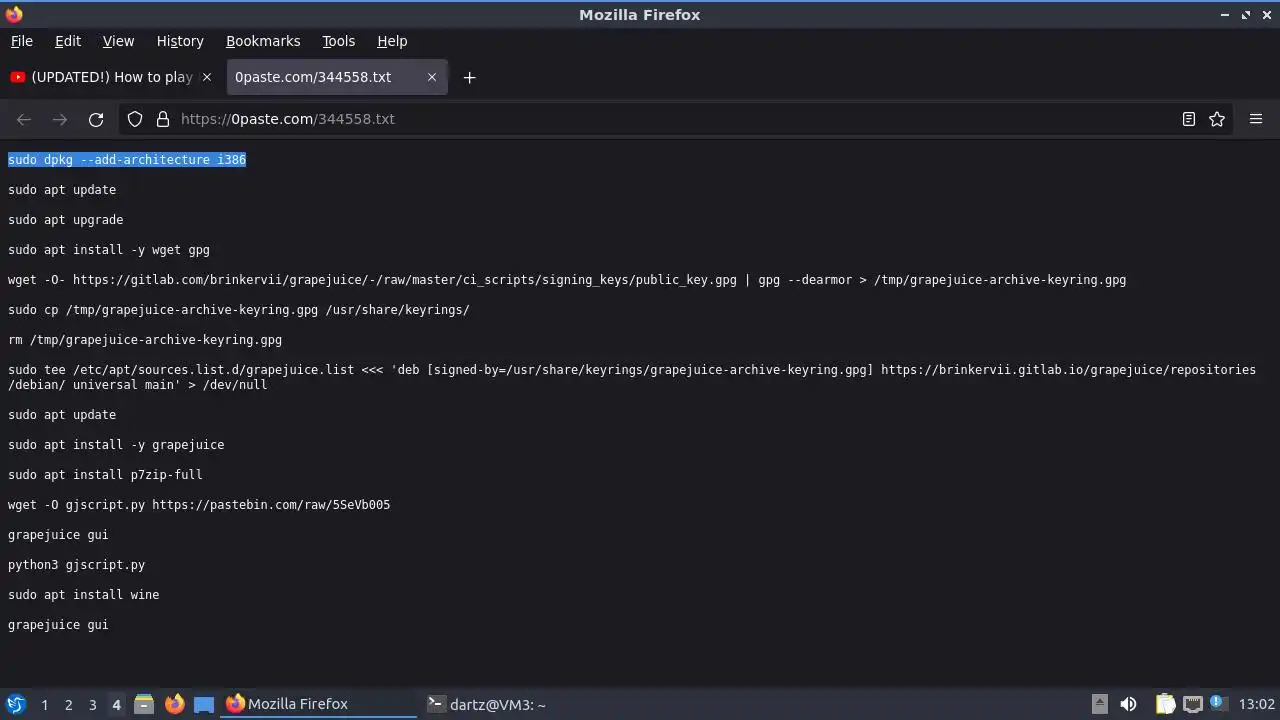Activate Mozilla Firefox taskbar window button
This screenshot has height=720, width=1280.
tap(318, 704)
